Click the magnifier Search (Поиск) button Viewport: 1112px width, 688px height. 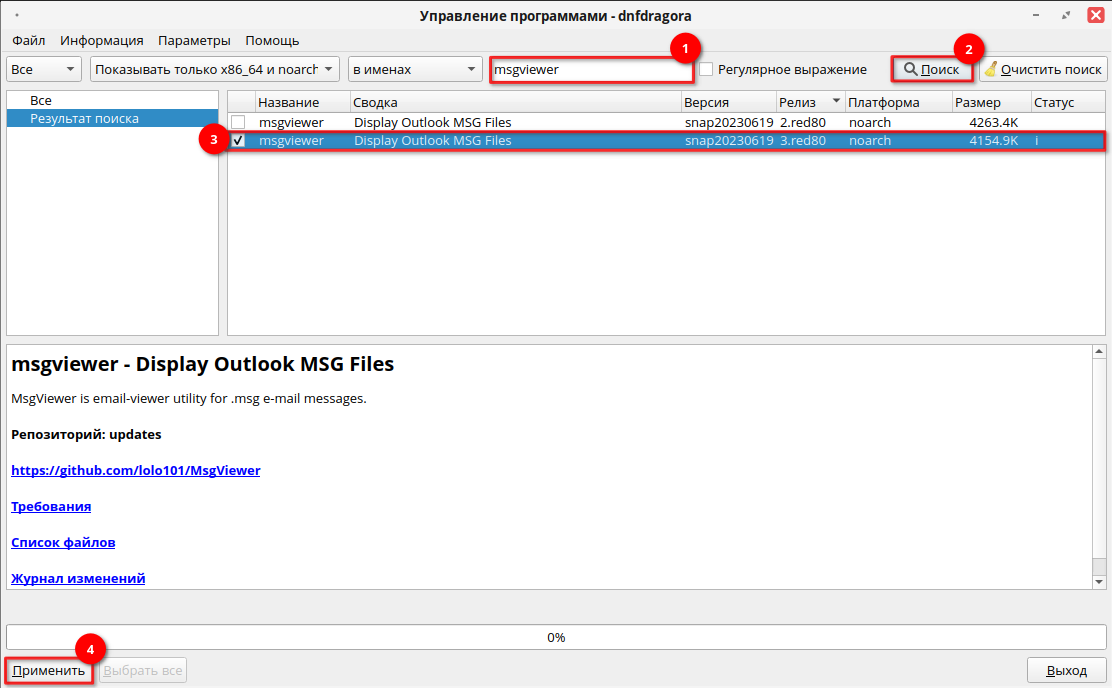(x=931, y=70)
